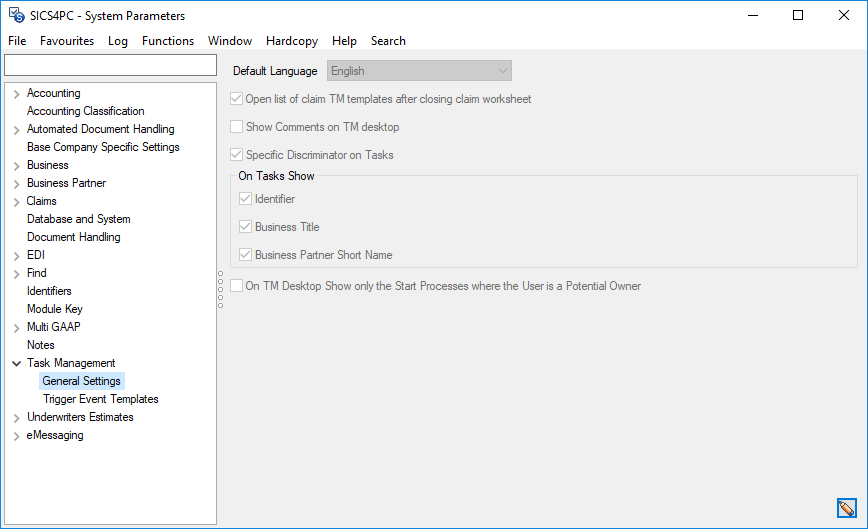Click the eMessaging tree label

coord(55,435)
